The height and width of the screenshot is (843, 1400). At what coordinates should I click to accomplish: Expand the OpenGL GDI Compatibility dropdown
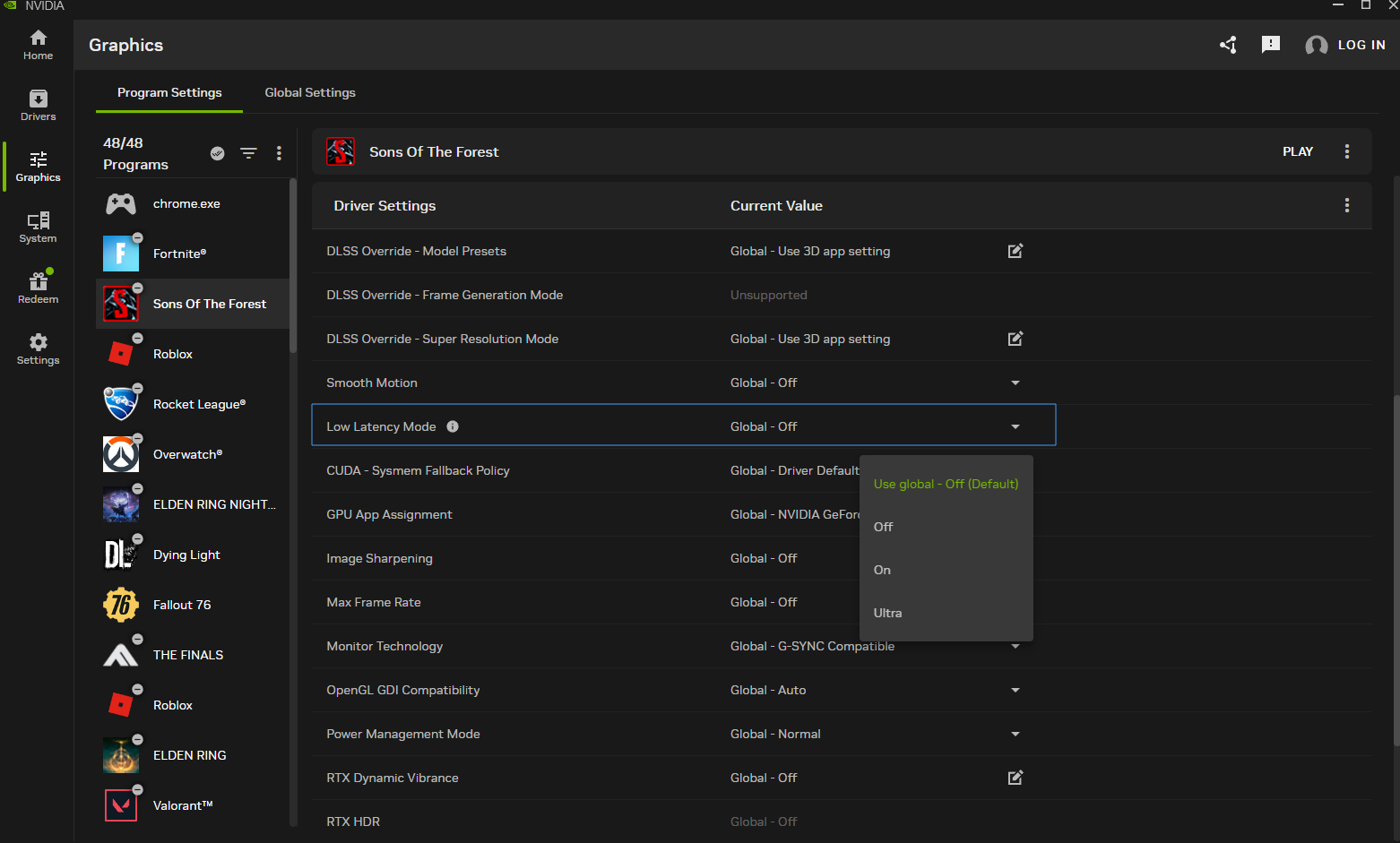click(x=1015, y=690)
